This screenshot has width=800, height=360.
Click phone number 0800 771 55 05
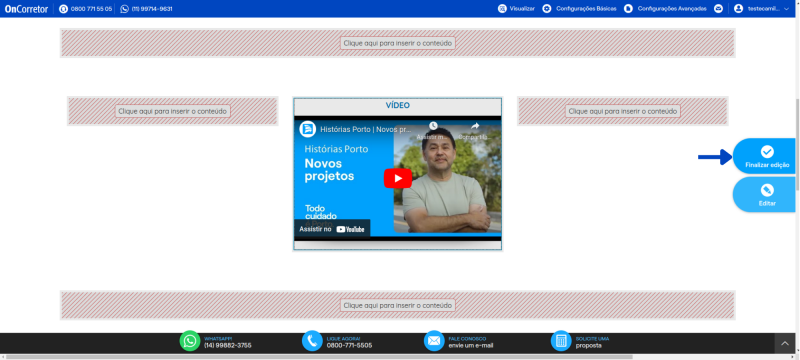pos(91,9)
